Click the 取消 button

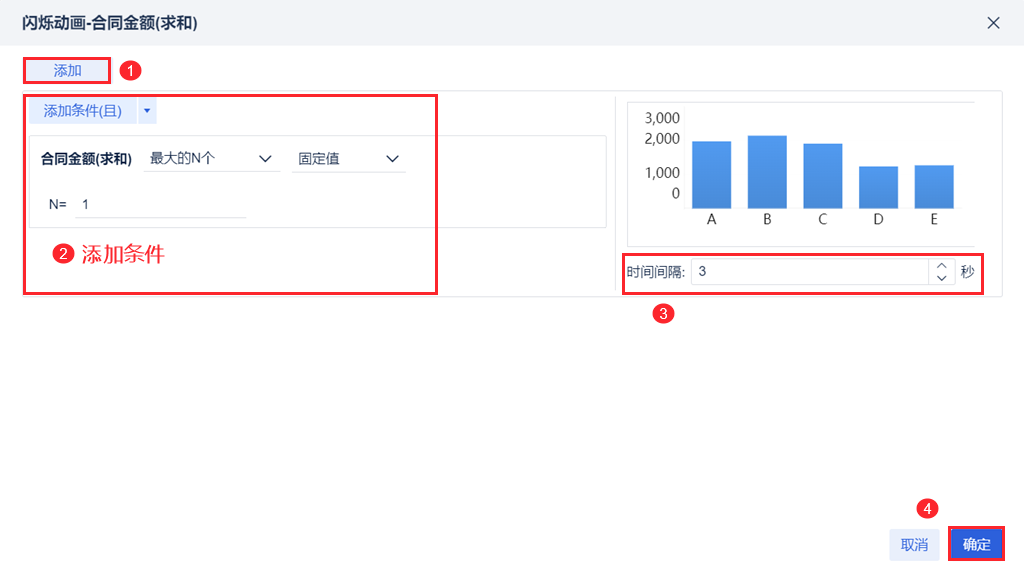tap(914, 544)
